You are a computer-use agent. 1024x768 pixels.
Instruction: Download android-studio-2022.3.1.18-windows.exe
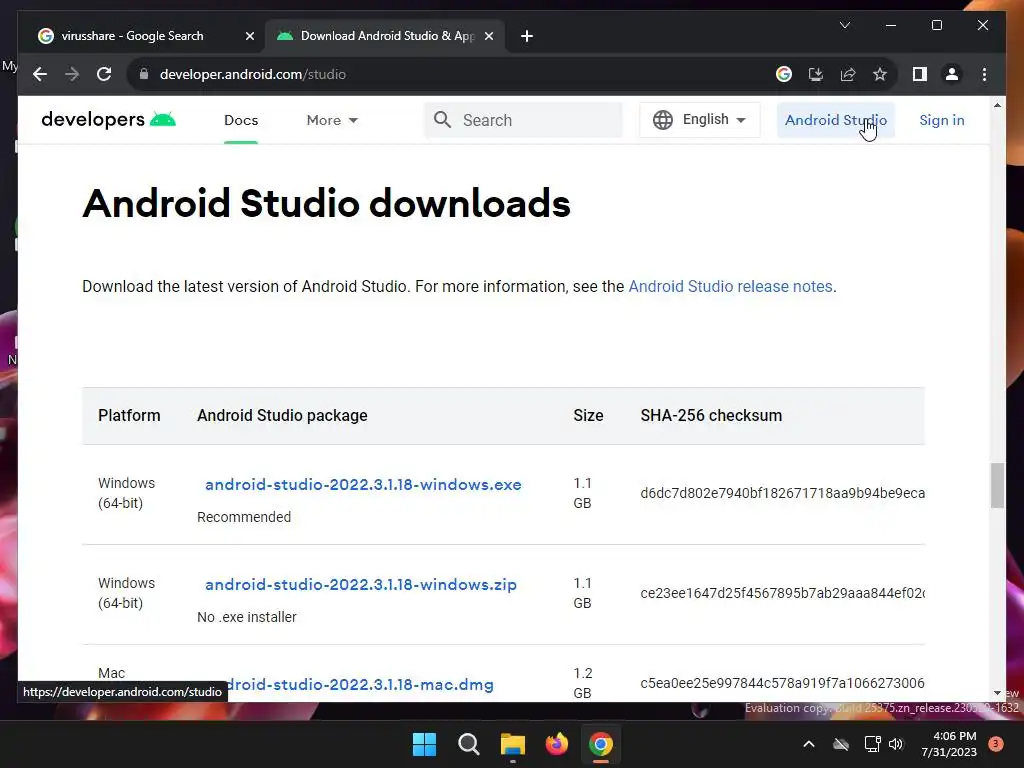(x=363, y=485)
